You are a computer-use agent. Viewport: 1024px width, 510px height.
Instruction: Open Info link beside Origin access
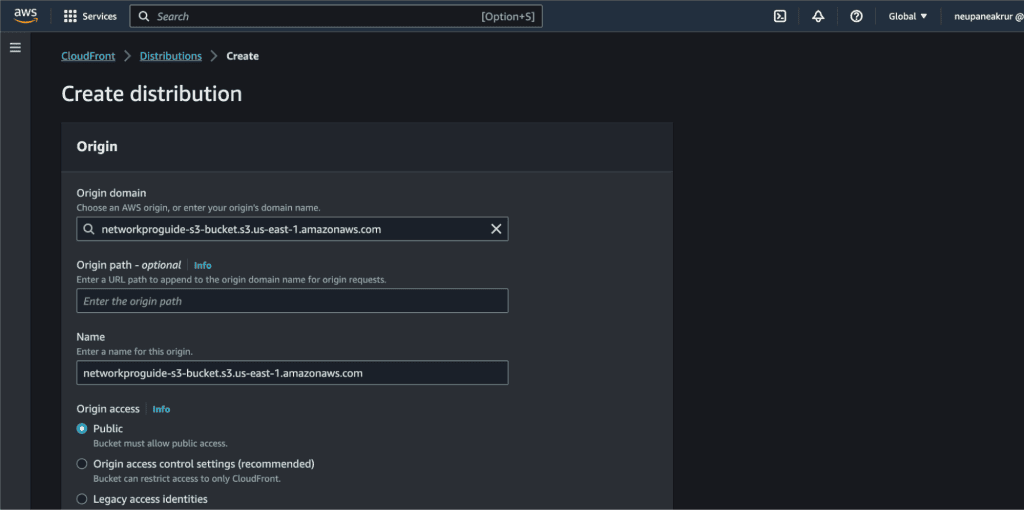pos(161,409)
